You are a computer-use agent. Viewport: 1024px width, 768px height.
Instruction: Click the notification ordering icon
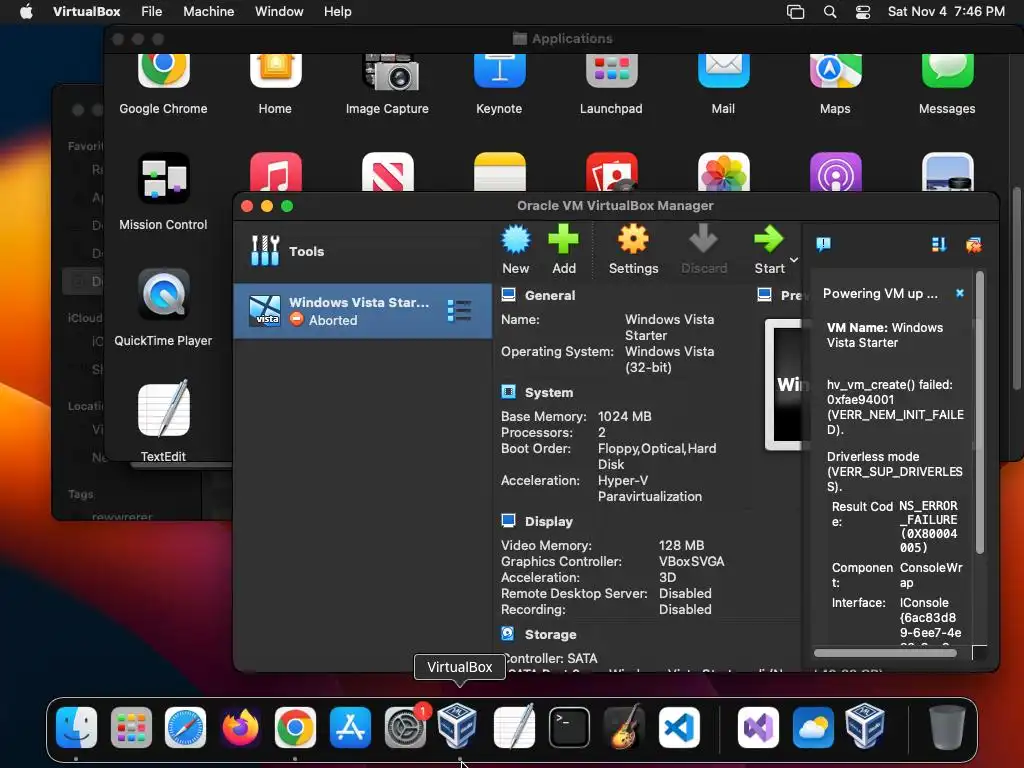tap(938, 244)
